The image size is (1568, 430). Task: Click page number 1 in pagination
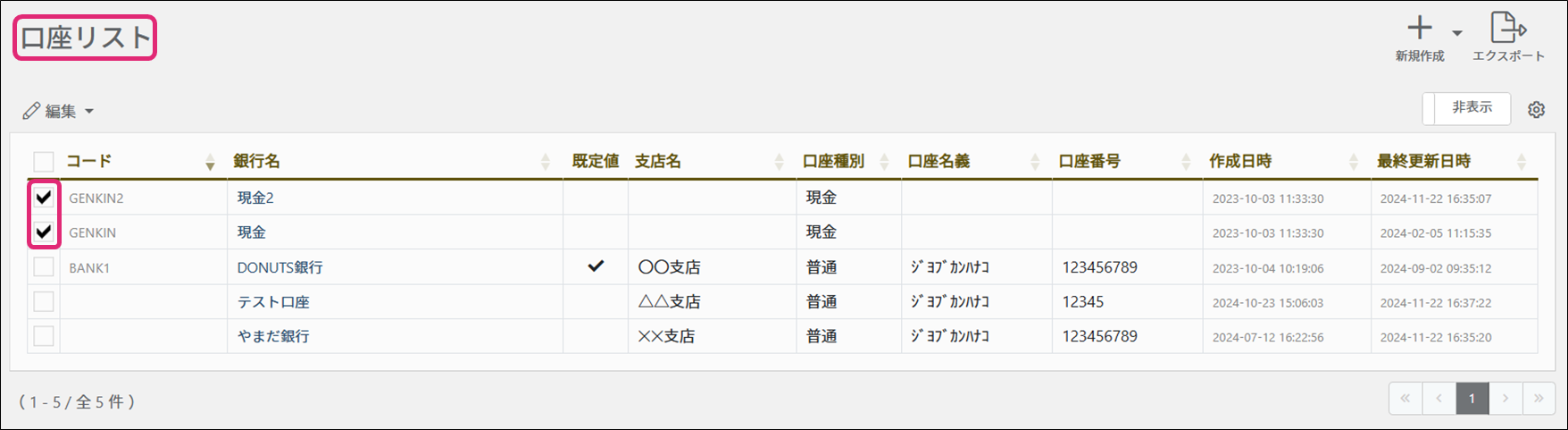coord(1472,399)
